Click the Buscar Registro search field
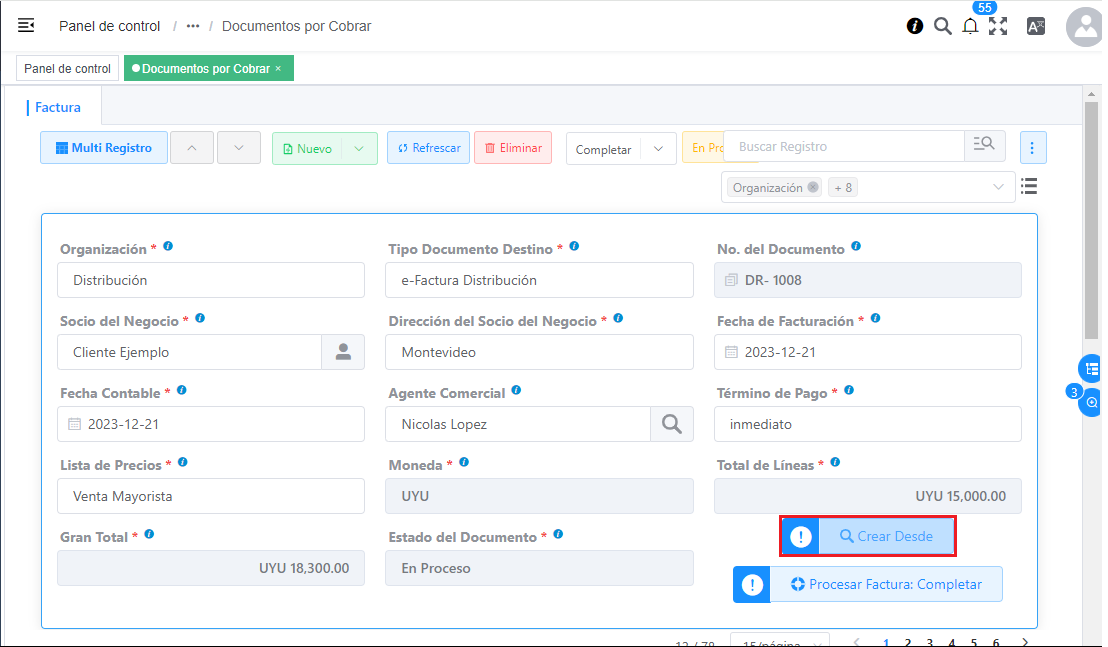 click(845, 146)
